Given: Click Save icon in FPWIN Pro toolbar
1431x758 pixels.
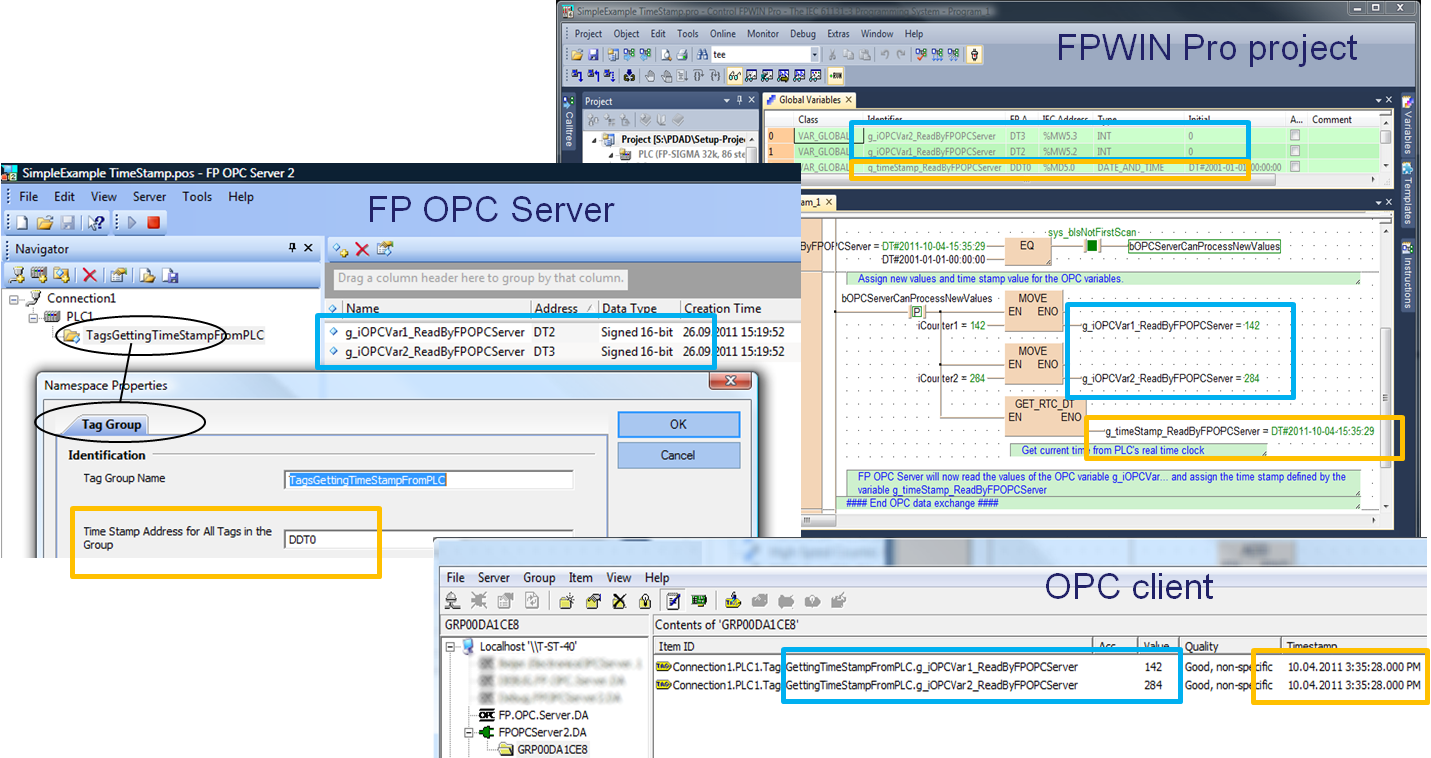Looking at the screenshot, I should (593, 54).
